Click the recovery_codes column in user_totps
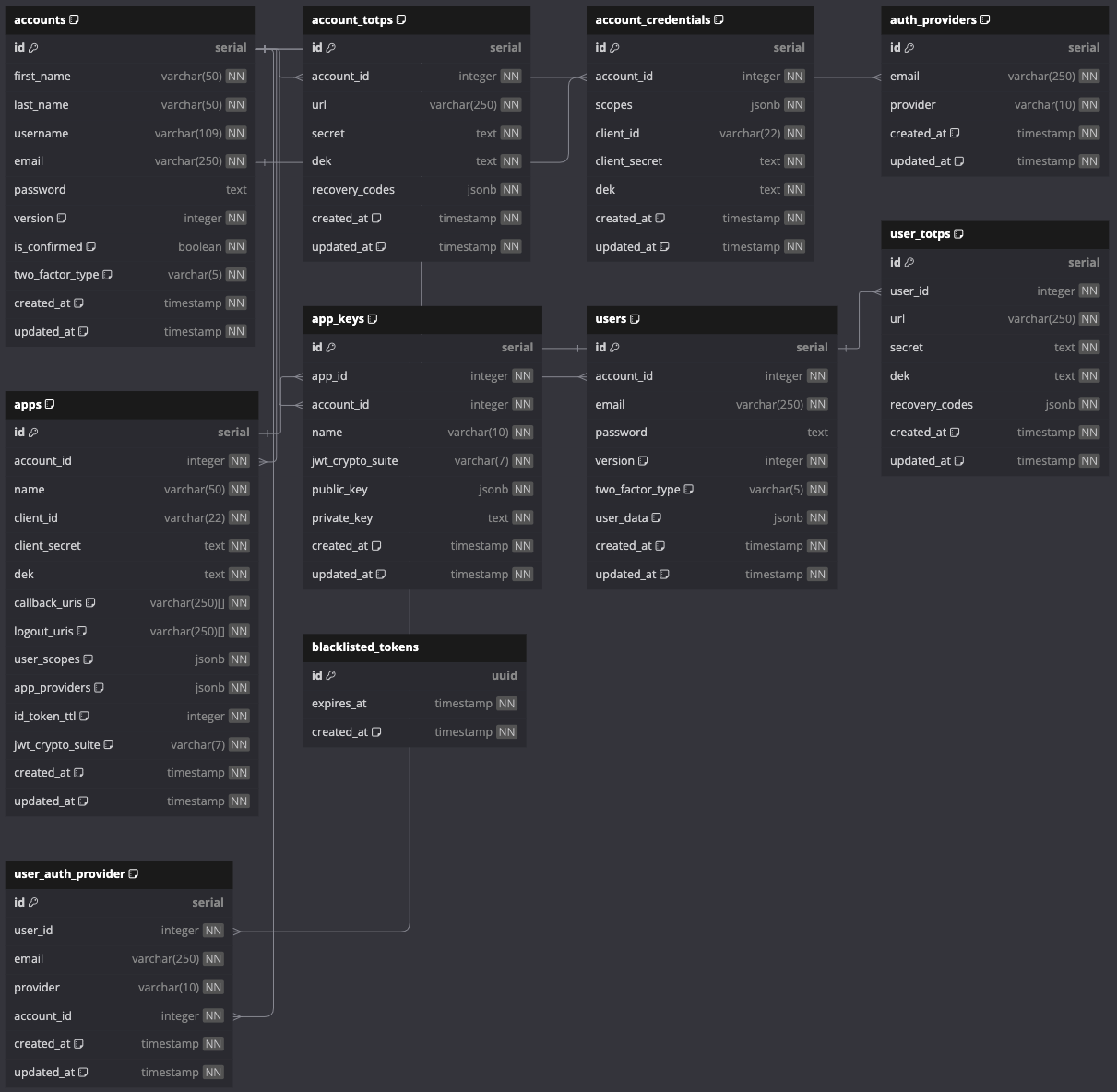 [994, 405]
